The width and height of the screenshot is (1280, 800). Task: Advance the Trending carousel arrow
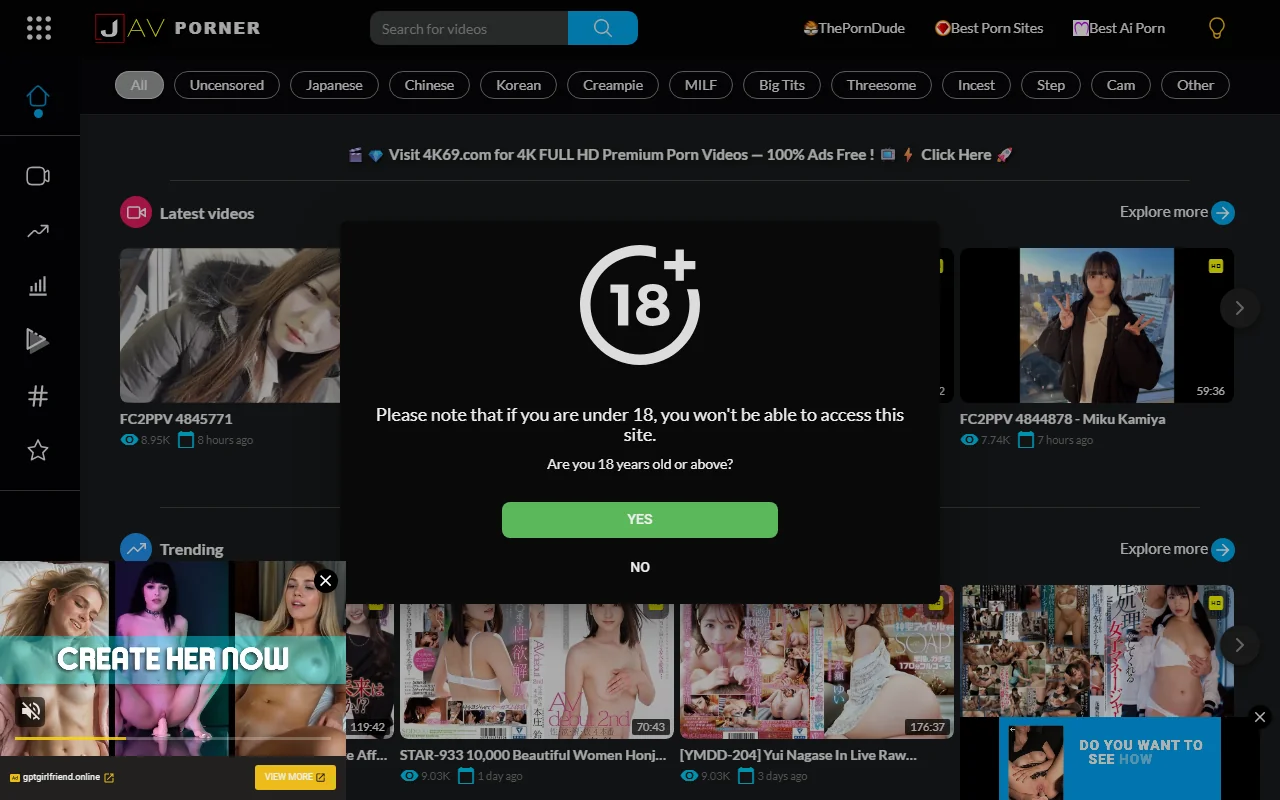[1239, 645]
